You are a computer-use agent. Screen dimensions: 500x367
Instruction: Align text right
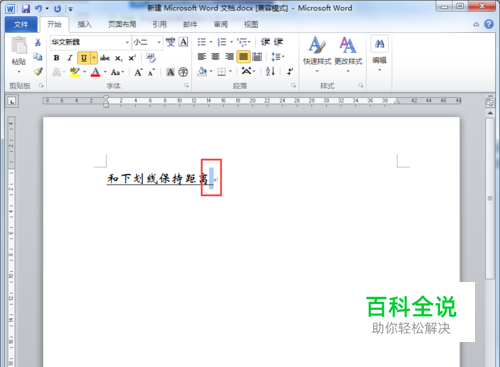coord(229,57)
